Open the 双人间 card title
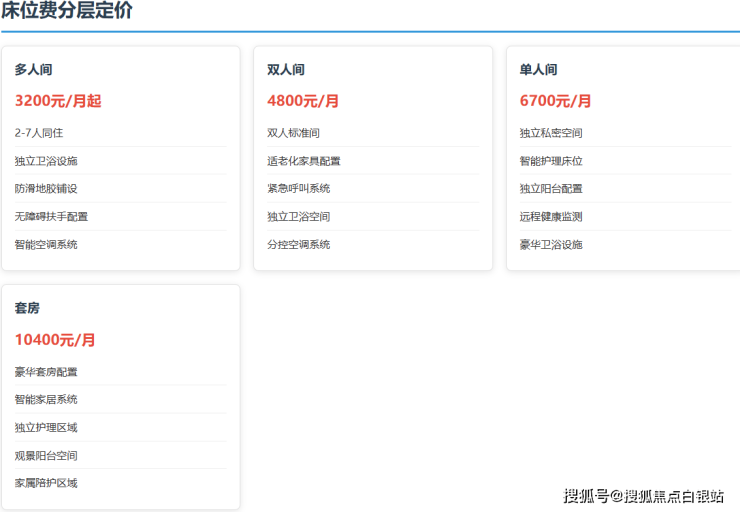740x512 pixels. click(x=285, y=70)
